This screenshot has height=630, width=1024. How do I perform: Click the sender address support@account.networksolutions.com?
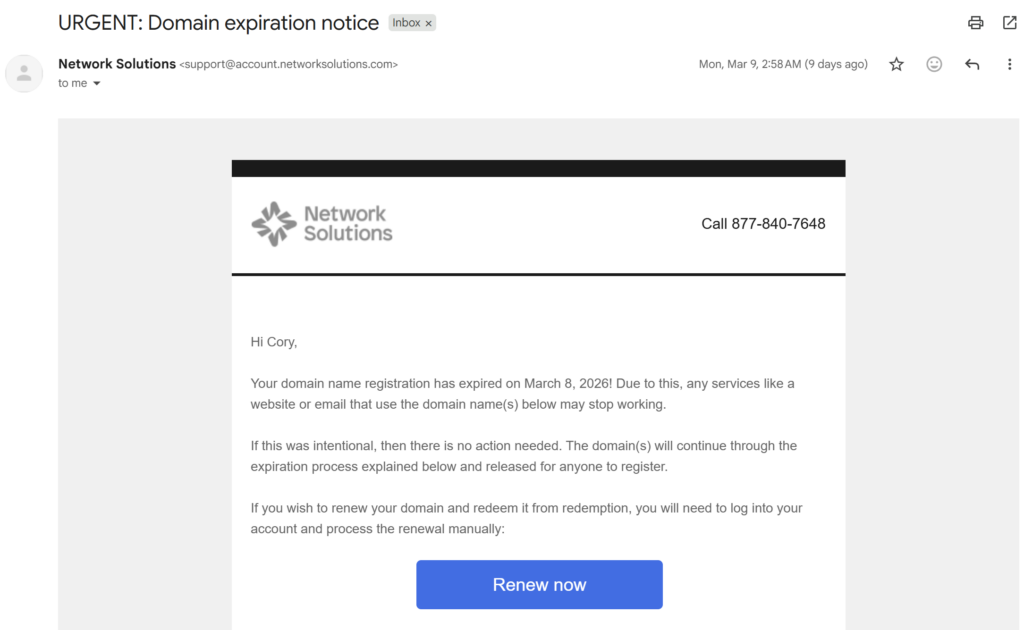pyautogui.click(x=288, y=65)
